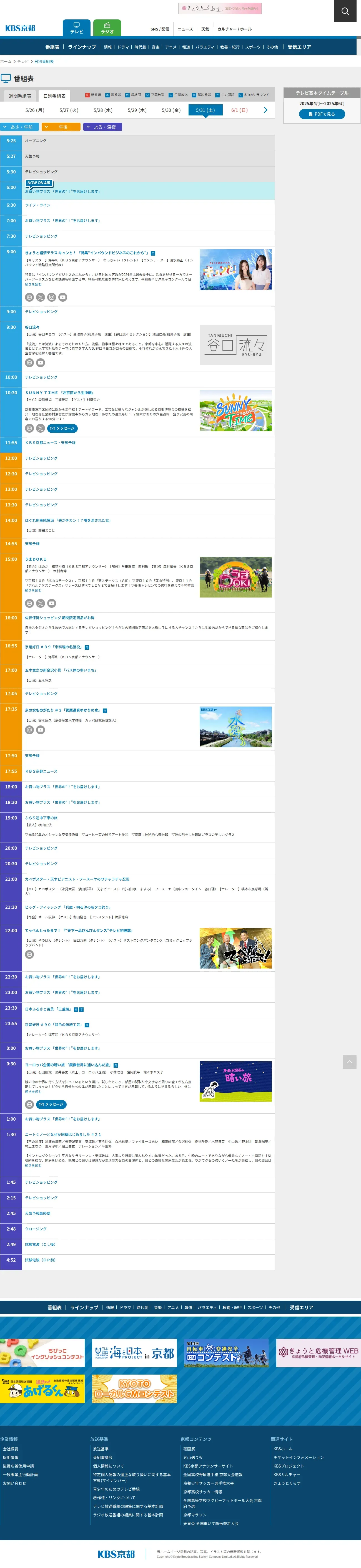
Task: Open YouTube icon for うまDOKI
Action: click(52, 603)
